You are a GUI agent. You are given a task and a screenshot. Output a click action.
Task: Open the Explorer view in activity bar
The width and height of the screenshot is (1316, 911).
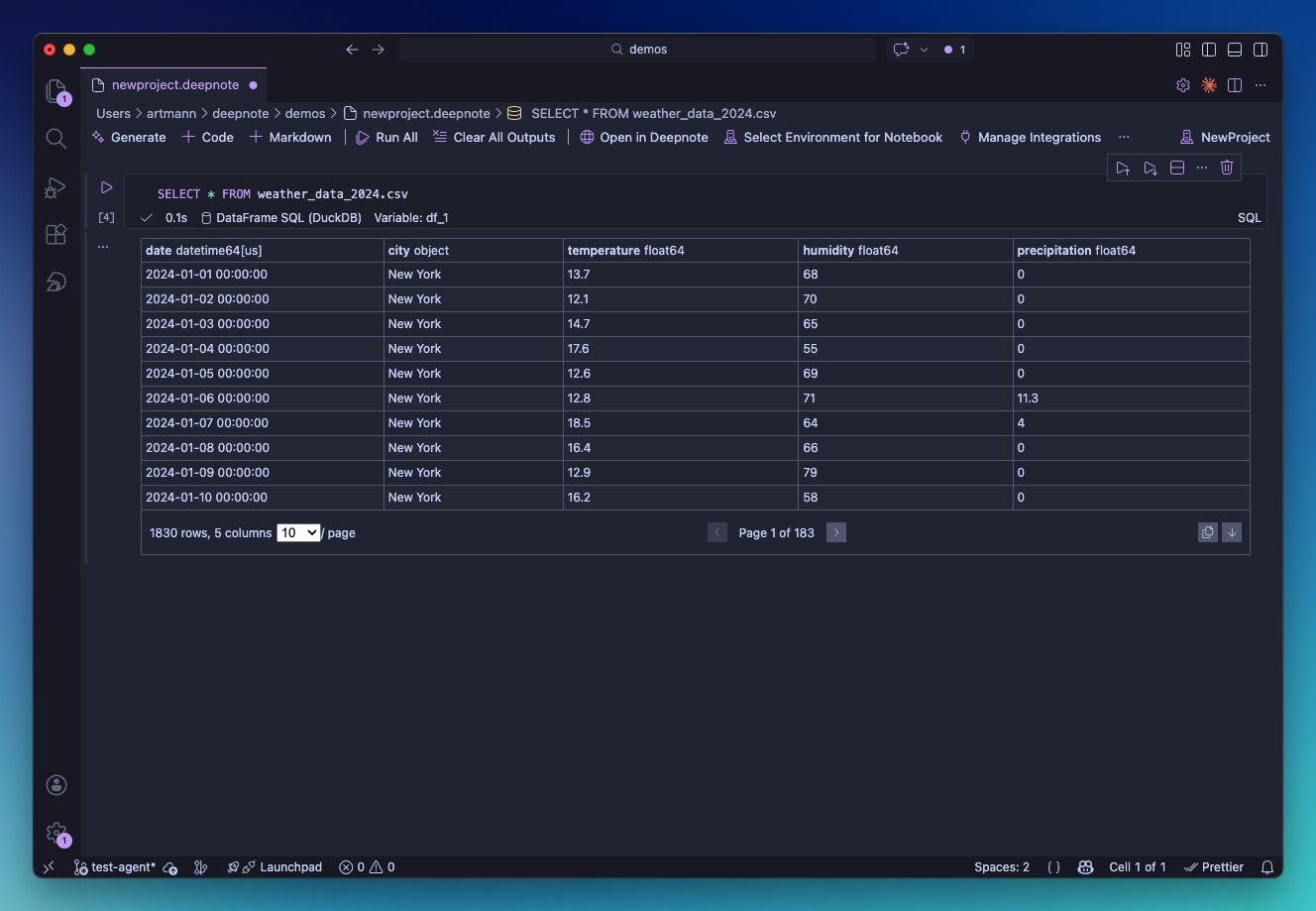tap(56, 91)
